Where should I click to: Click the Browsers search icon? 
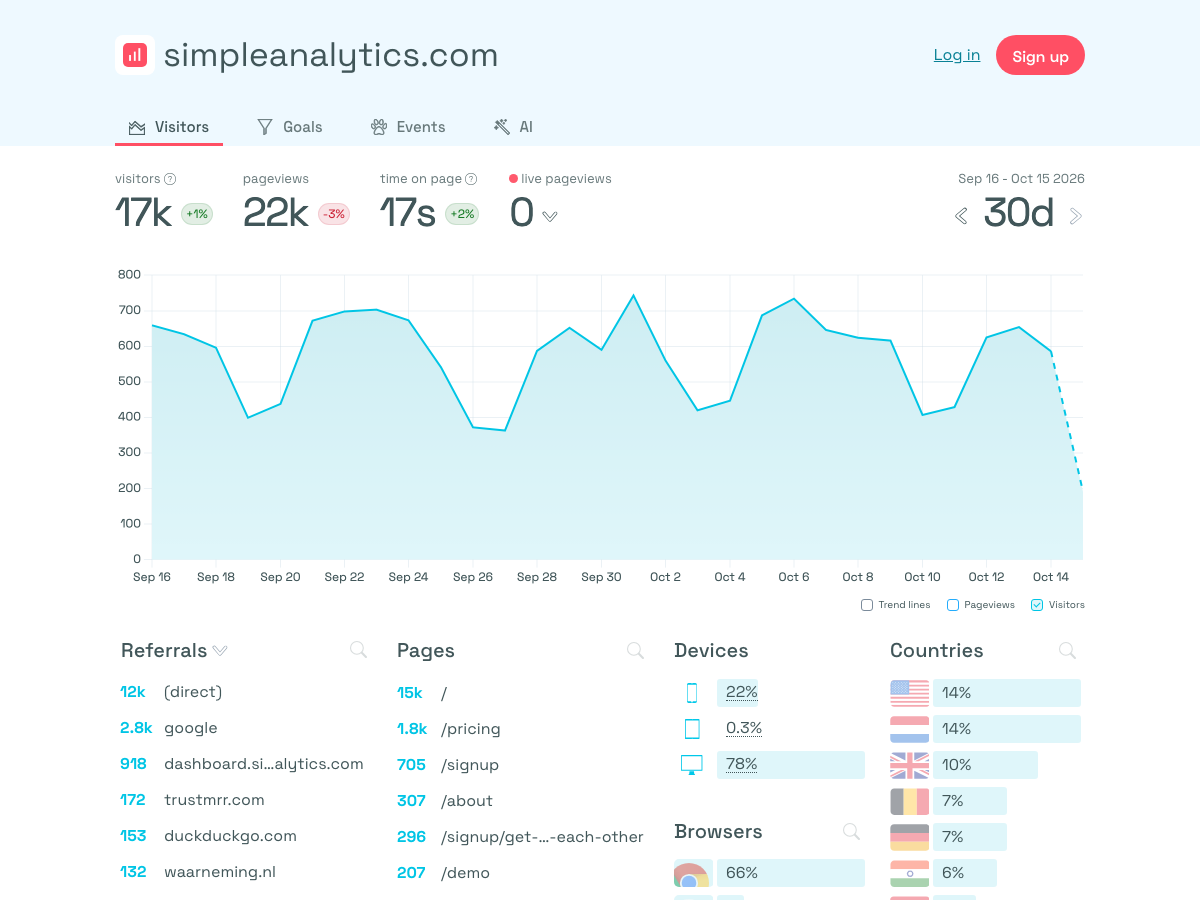click(851, 831)
